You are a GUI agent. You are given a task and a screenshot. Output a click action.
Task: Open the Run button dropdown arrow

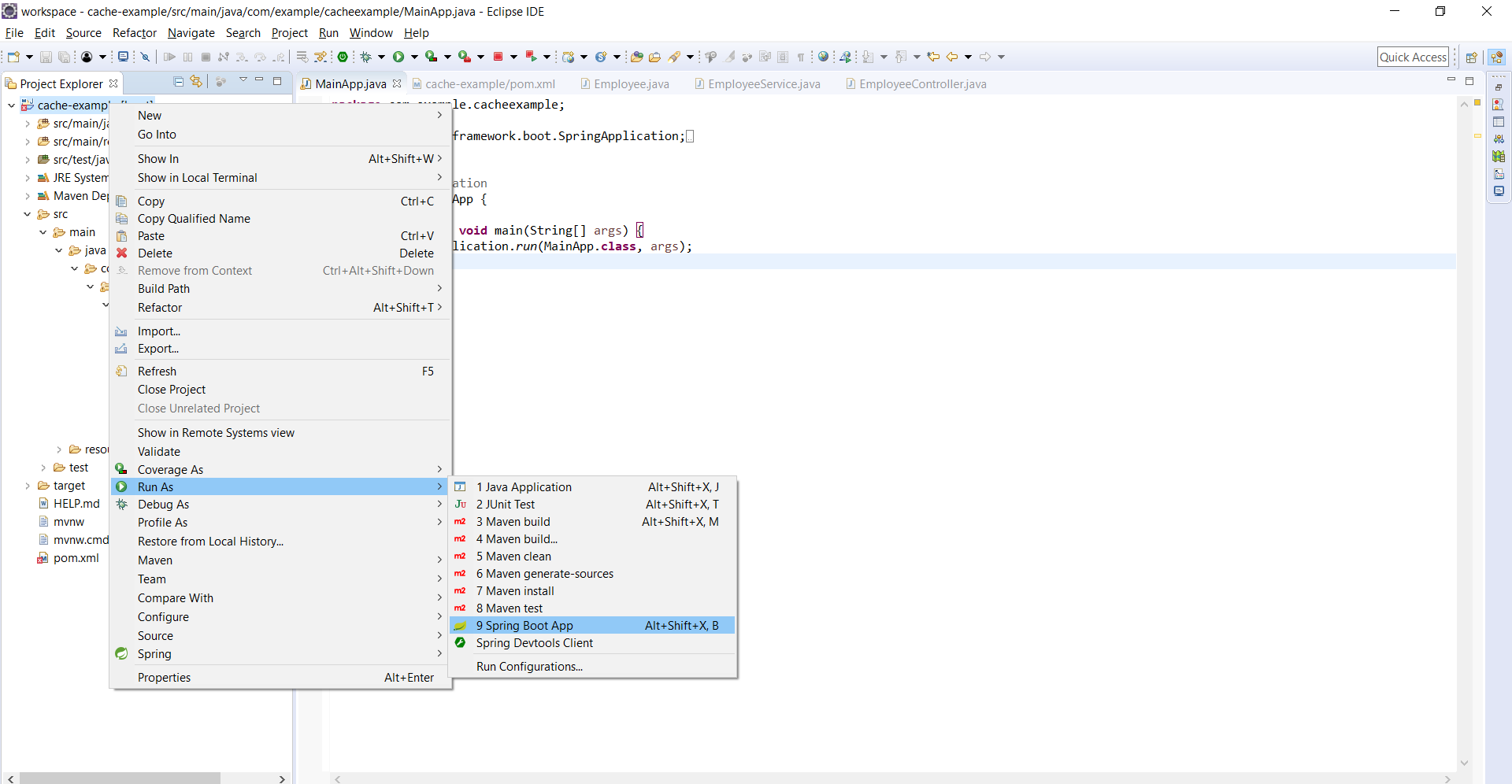coord(414,57)
